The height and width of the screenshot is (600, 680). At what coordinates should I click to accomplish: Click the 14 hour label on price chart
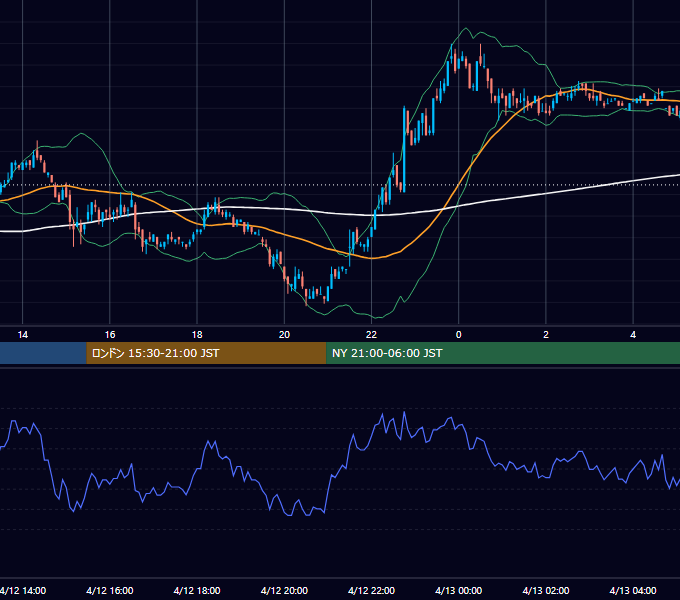pos(23,335)
